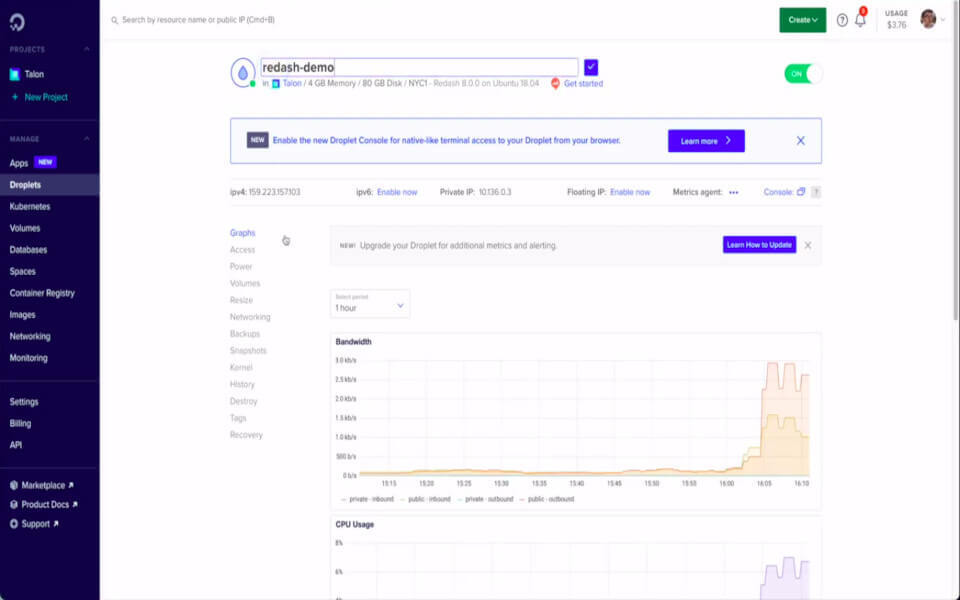Click the Talon link under droplet name
Image resolution: width=960 pixels, height=600 pixels.
pyautogui.click(x=292, y=83)
